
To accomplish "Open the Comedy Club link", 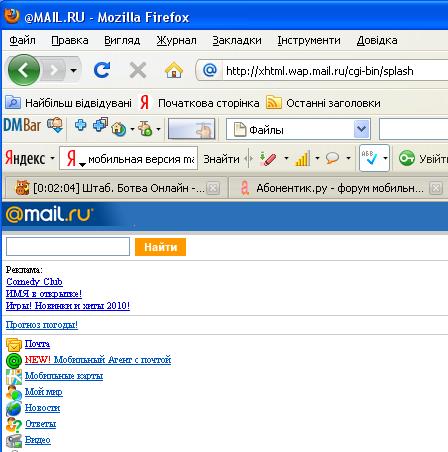I will [34, 282].
